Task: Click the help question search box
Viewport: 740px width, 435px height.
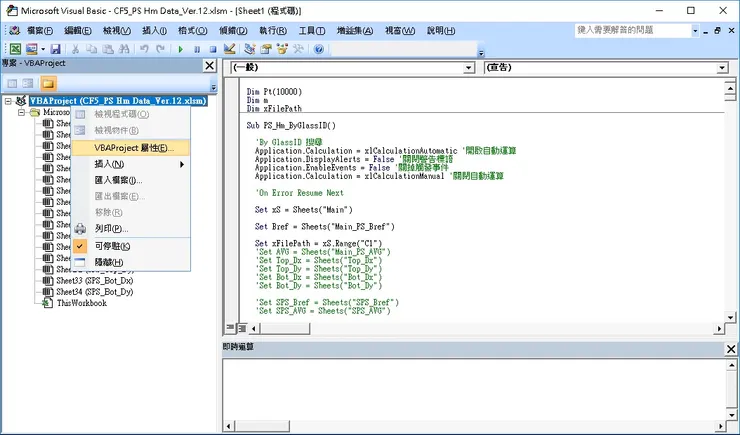Action: (648, 30)
